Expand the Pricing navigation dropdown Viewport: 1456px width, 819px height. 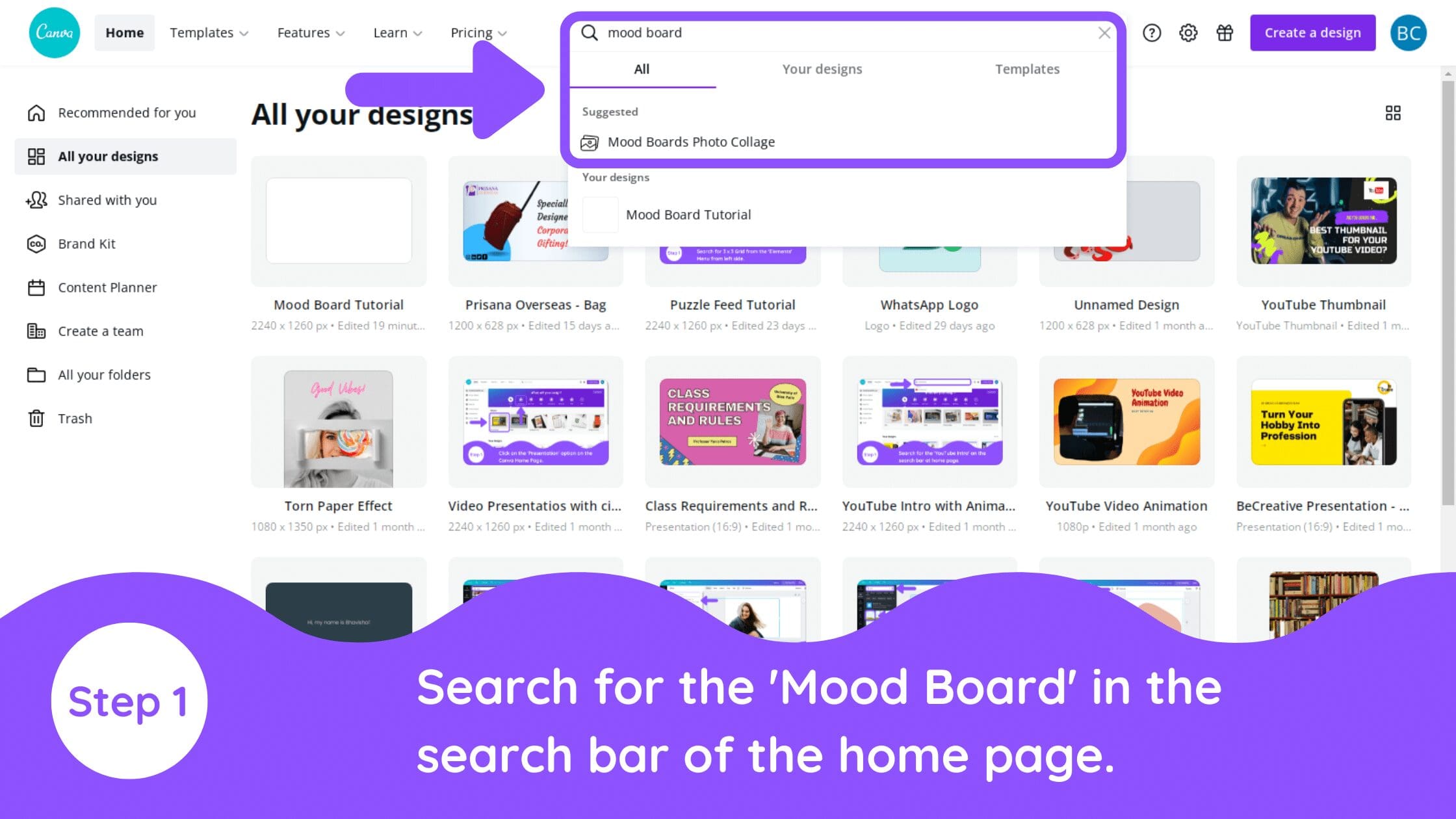click(x=478, y=32)
